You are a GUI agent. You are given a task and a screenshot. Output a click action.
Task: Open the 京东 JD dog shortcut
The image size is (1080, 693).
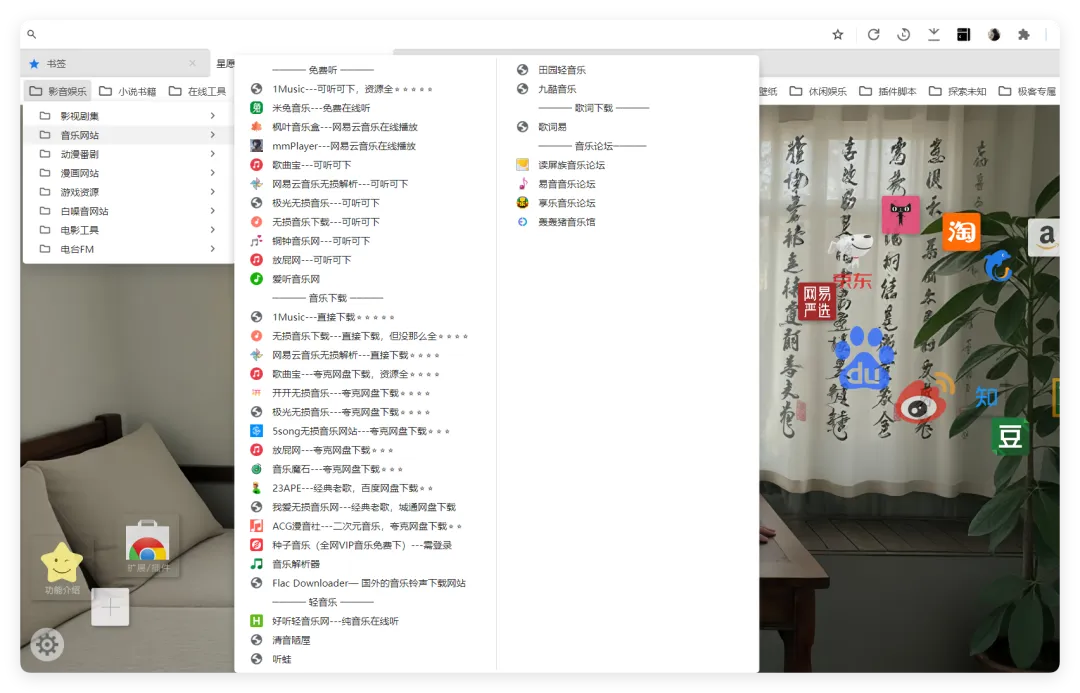pos(852,260)
